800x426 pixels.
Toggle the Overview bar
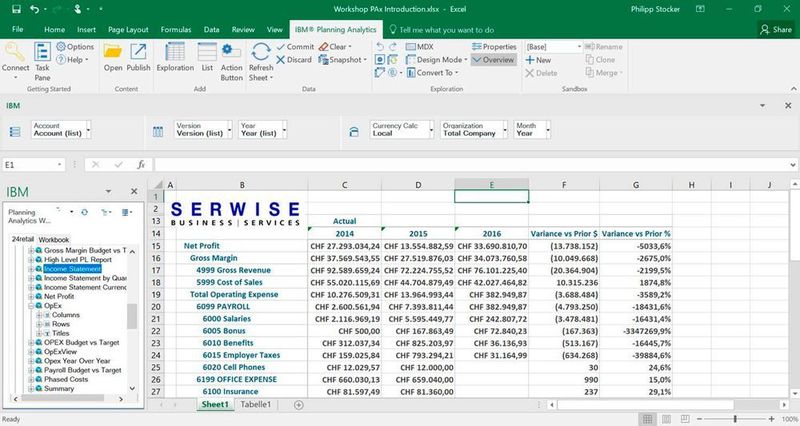point(493,60)
